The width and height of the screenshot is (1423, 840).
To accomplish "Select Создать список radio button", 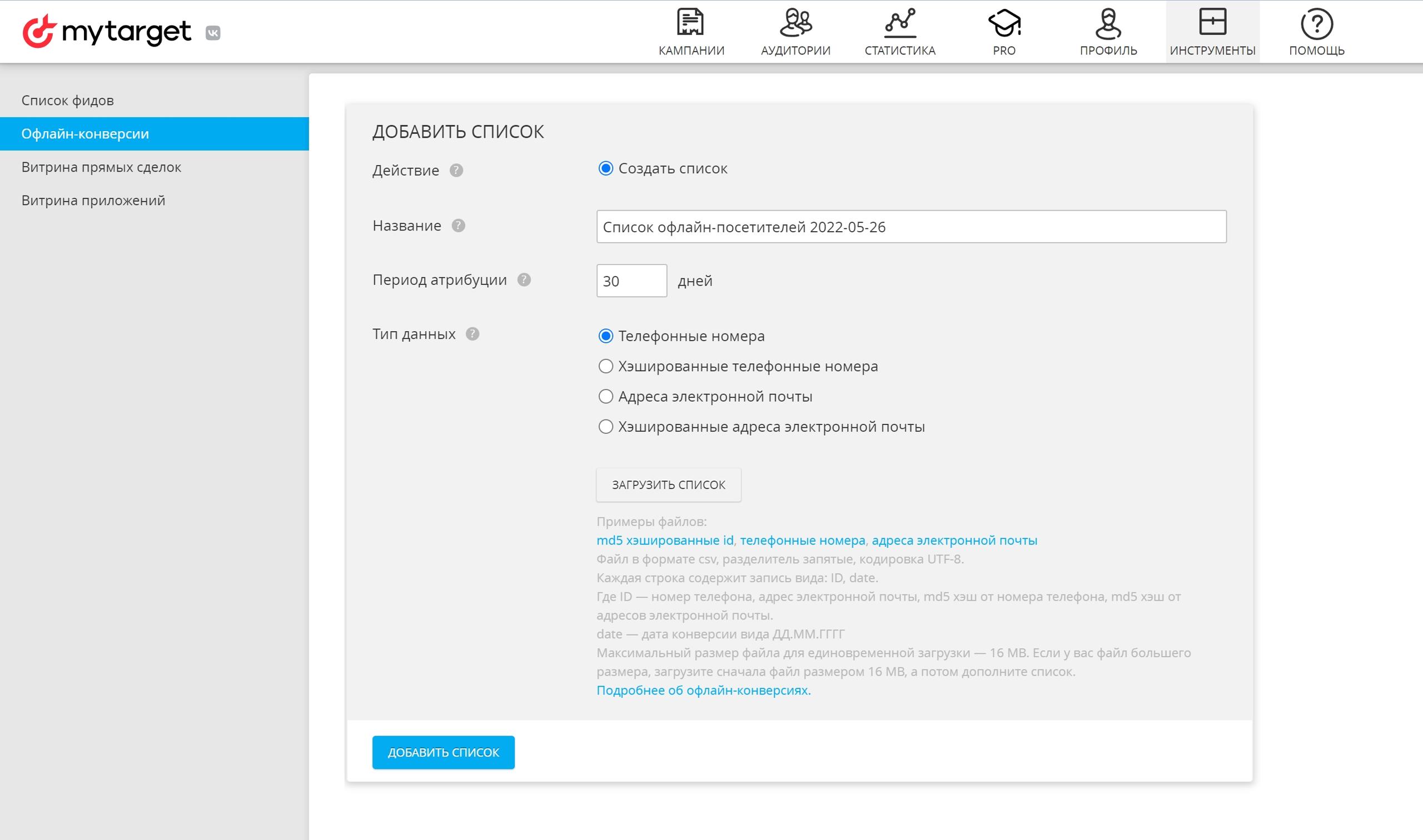I will pyautogui.click(x=605, y=168).
